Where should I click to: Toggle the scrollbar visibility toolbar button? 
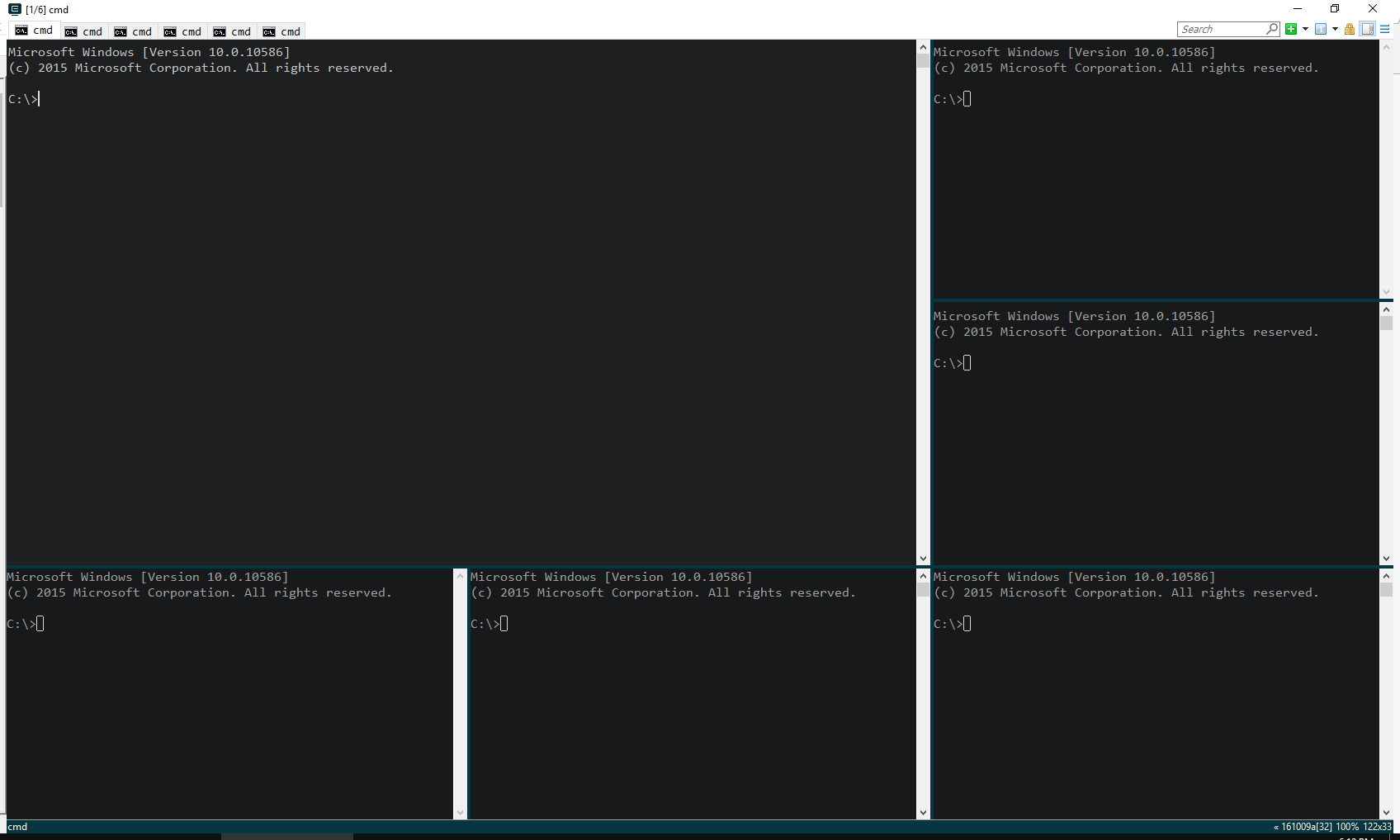(1368, 29)
